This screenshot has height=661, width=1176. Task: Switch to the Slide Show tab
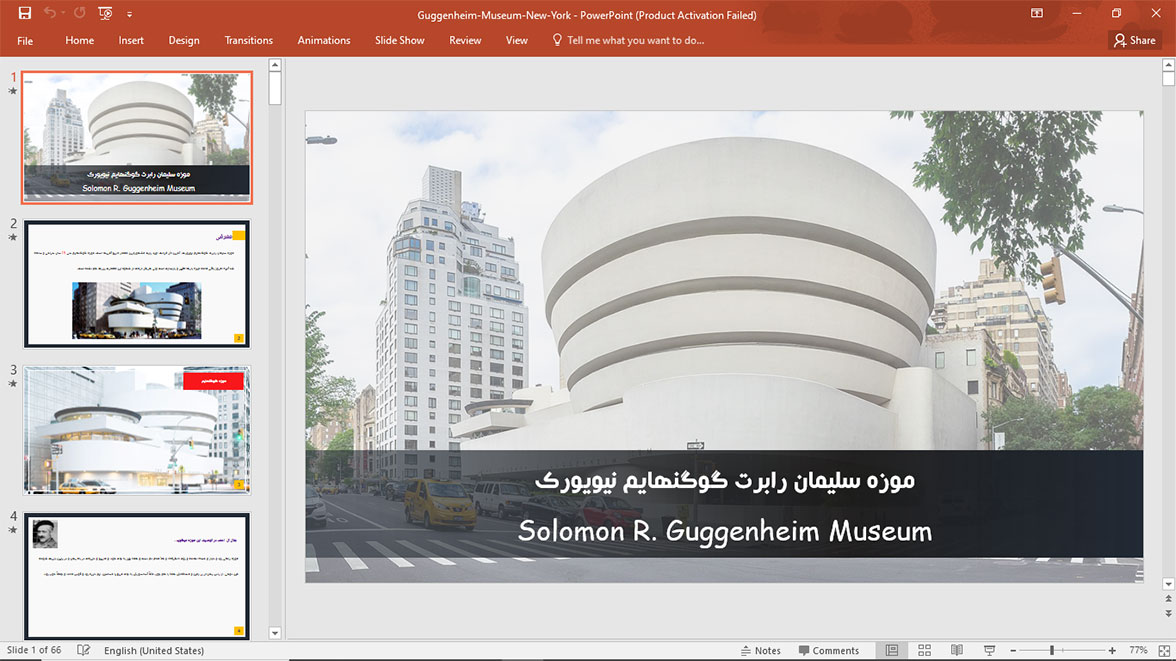(x=400, y=41)
